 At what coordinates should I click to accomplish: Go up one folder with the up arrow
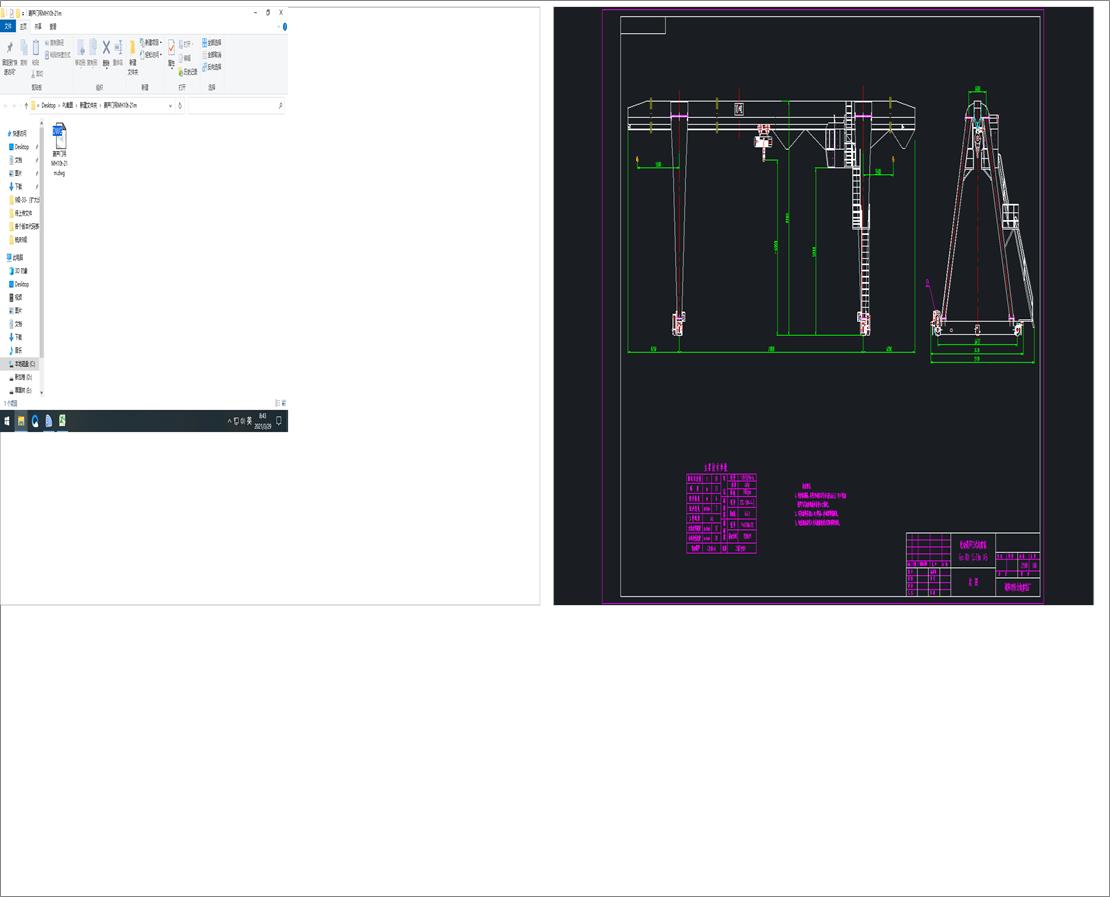26,105
